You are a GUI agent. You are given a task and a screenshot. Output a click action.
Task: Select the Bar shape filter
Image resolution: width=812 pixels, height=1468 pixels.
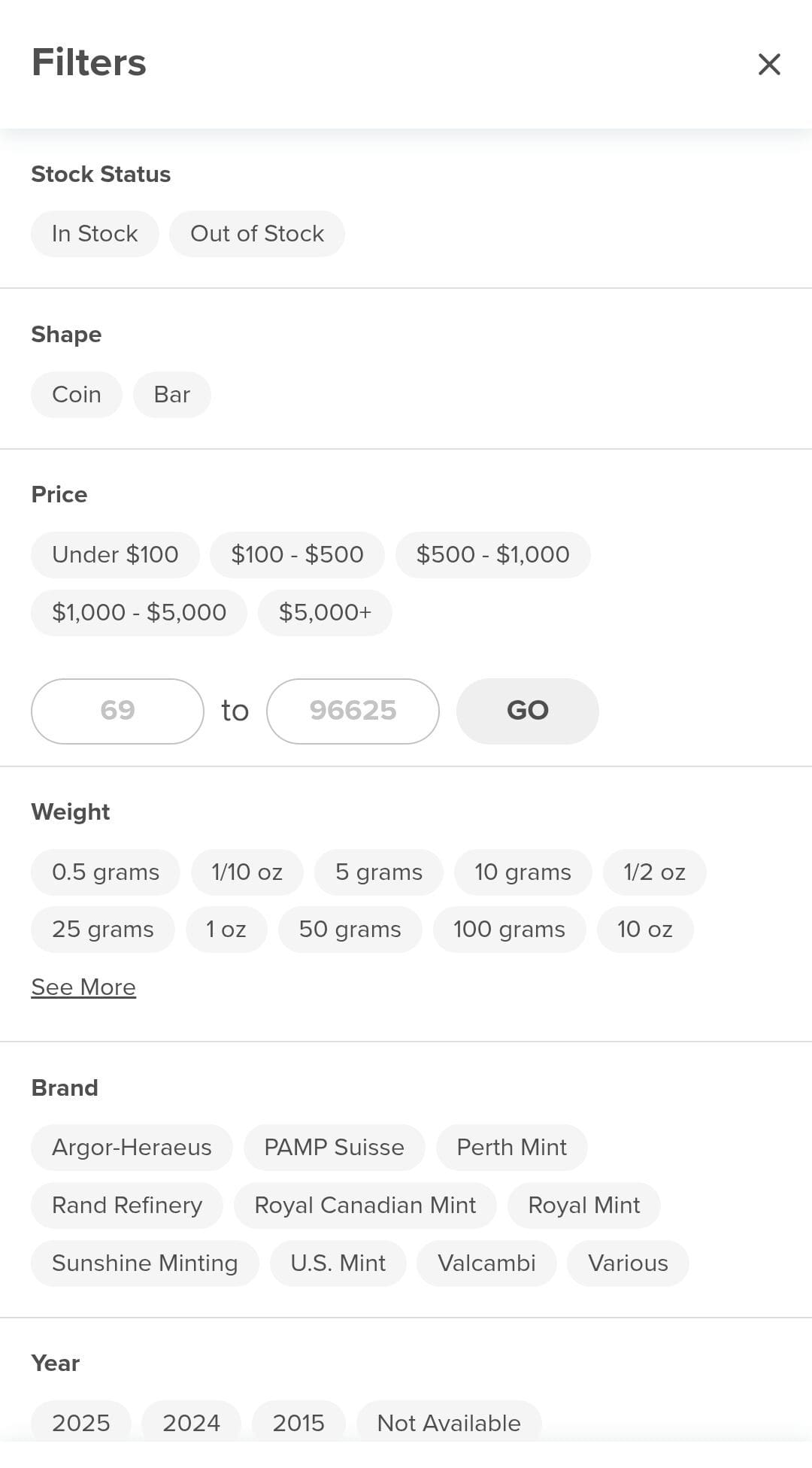pos(171,395)
